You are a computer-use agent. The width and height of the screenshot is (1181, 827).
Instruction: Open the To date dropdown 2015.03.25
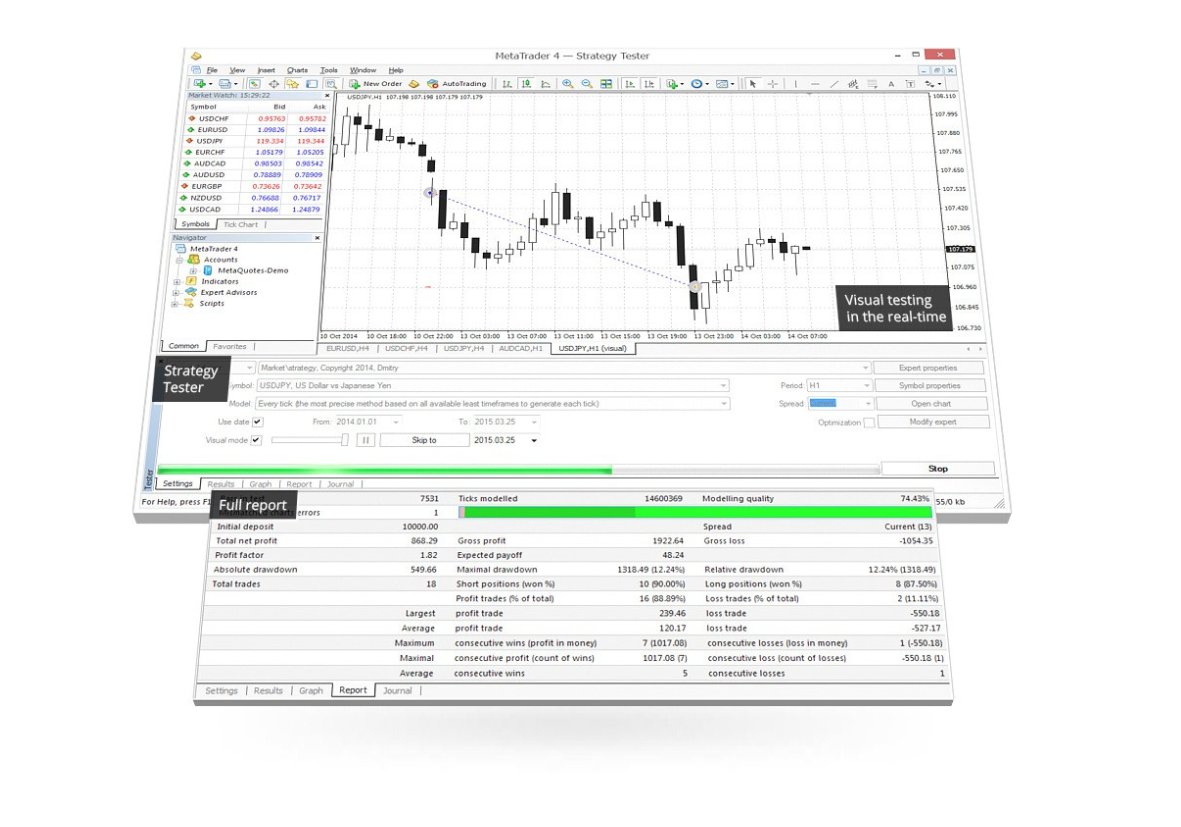tap(534, 422)
